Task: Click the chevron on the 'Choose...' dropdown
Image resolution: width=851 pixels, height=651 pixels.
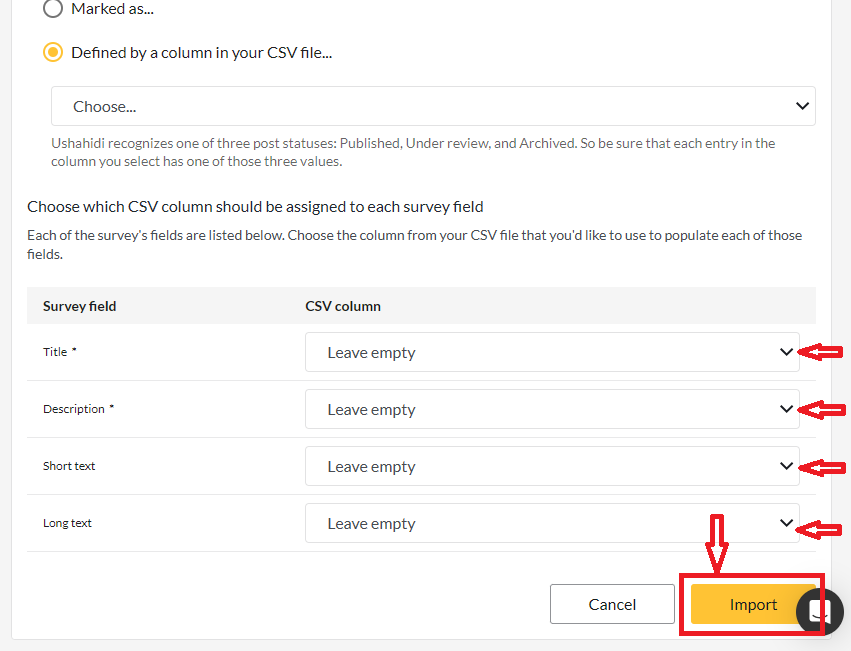Action: 801,105
